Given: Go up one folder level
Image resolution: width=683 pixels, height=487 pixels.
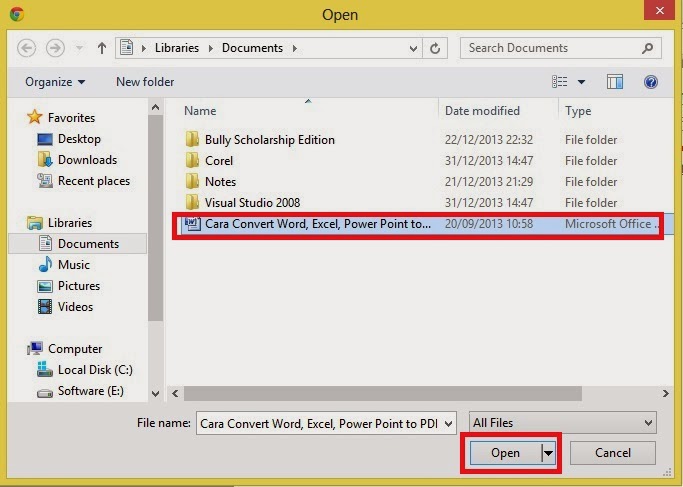Looking at the screenshot, I should click(x=101, y=48).
